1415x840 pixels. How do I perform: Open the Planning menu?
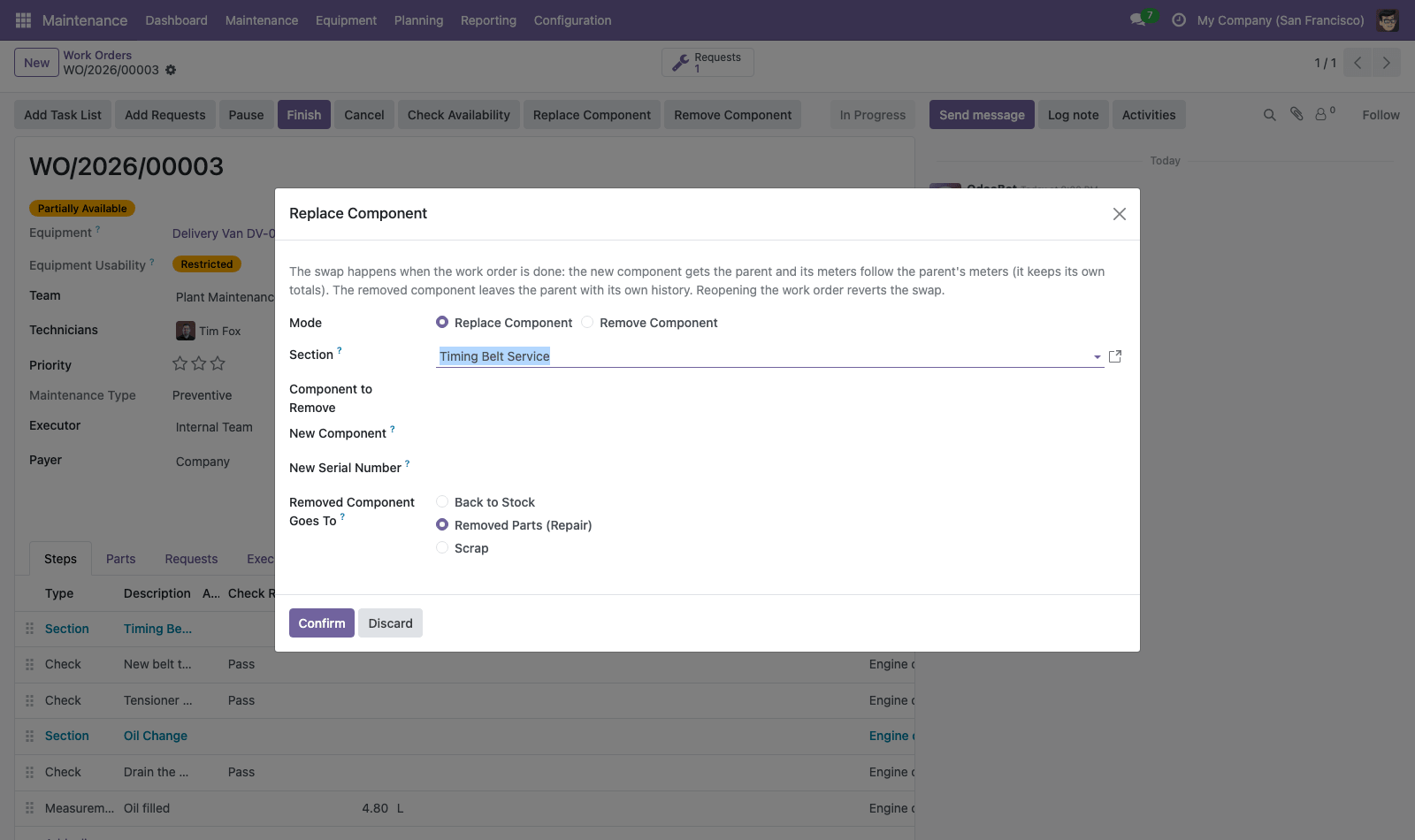418,20
